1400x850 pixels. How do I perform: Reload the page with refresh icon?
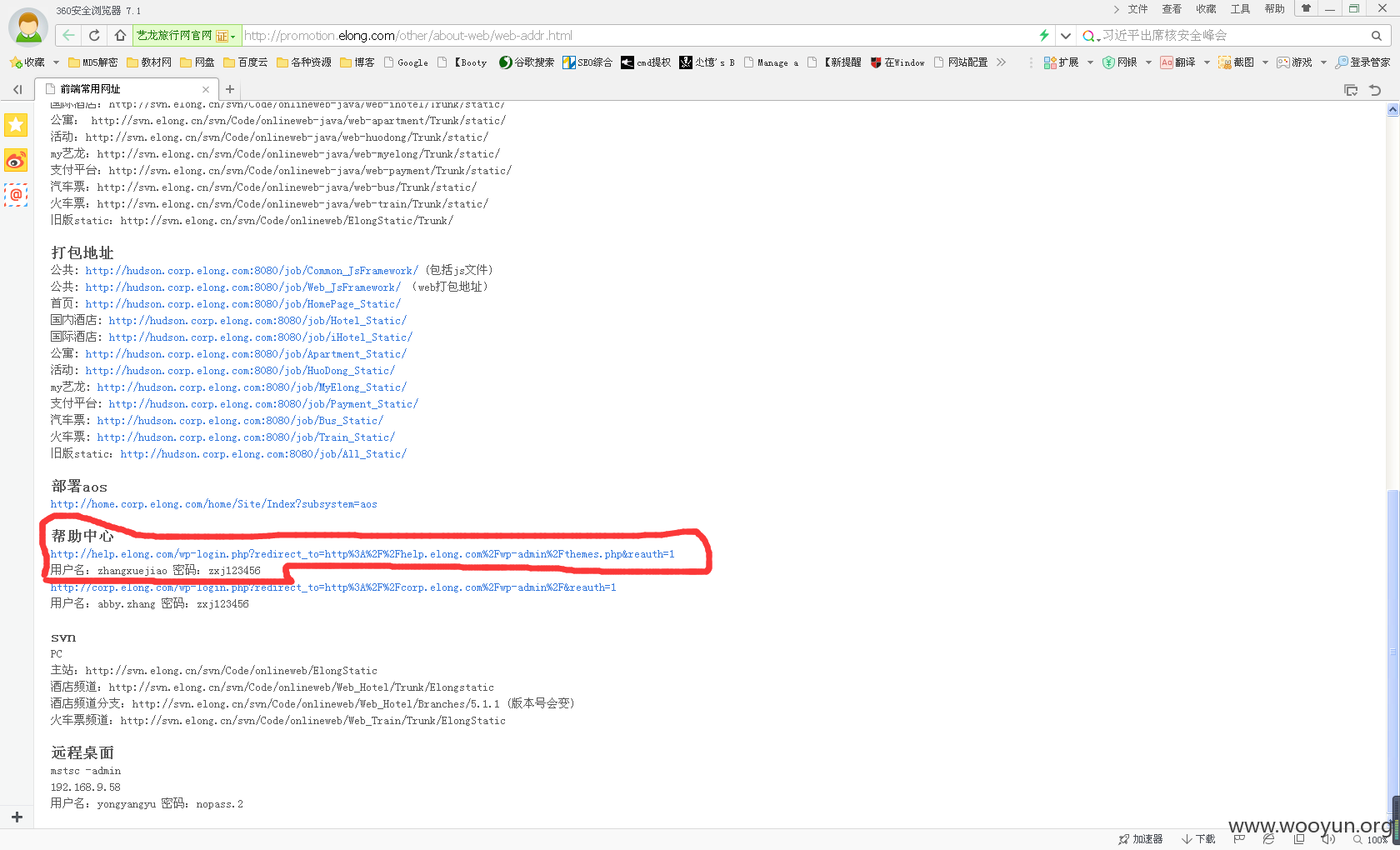point(94,35)
